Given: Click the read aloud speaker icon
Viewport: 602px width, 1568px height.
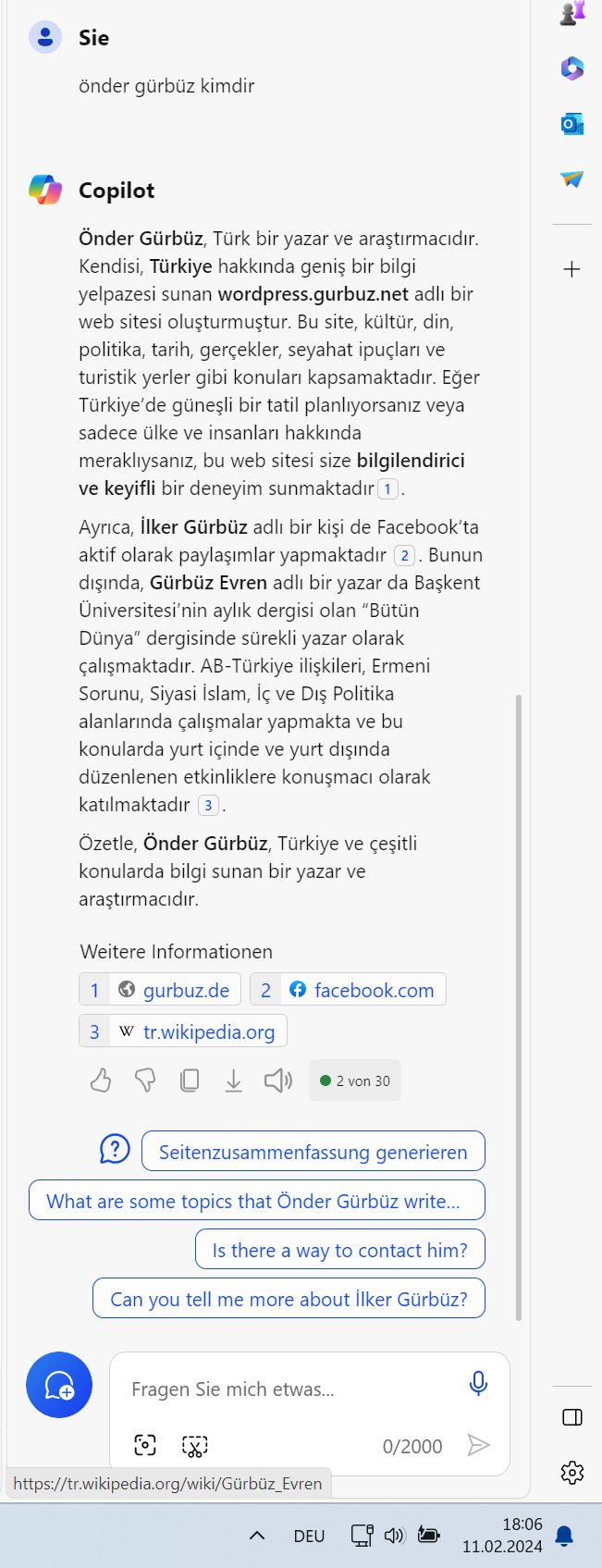Looking at the screenshot, I should tap(278, 1080).
